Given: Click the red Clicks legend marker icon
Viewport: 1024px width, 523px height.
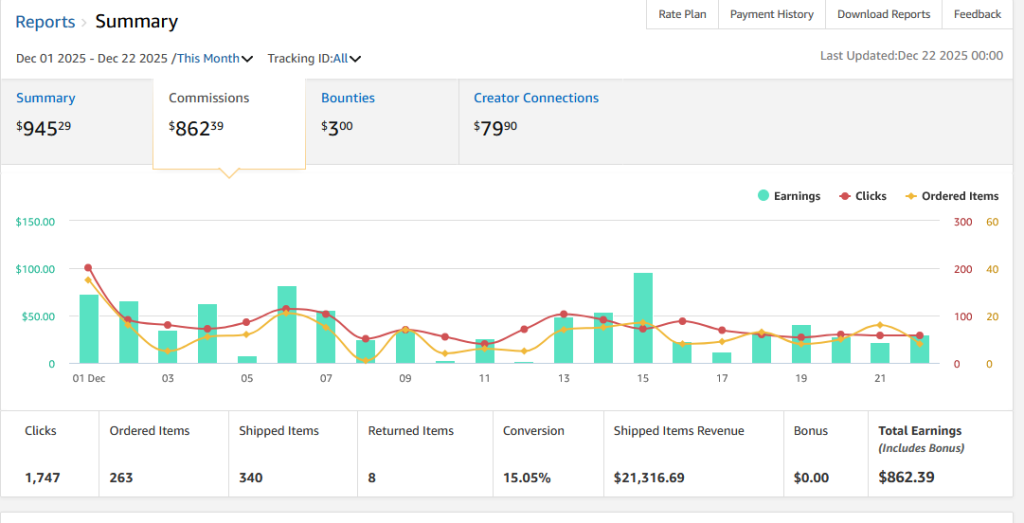Looking at the screenshot, I should click(x=845, y=196).
